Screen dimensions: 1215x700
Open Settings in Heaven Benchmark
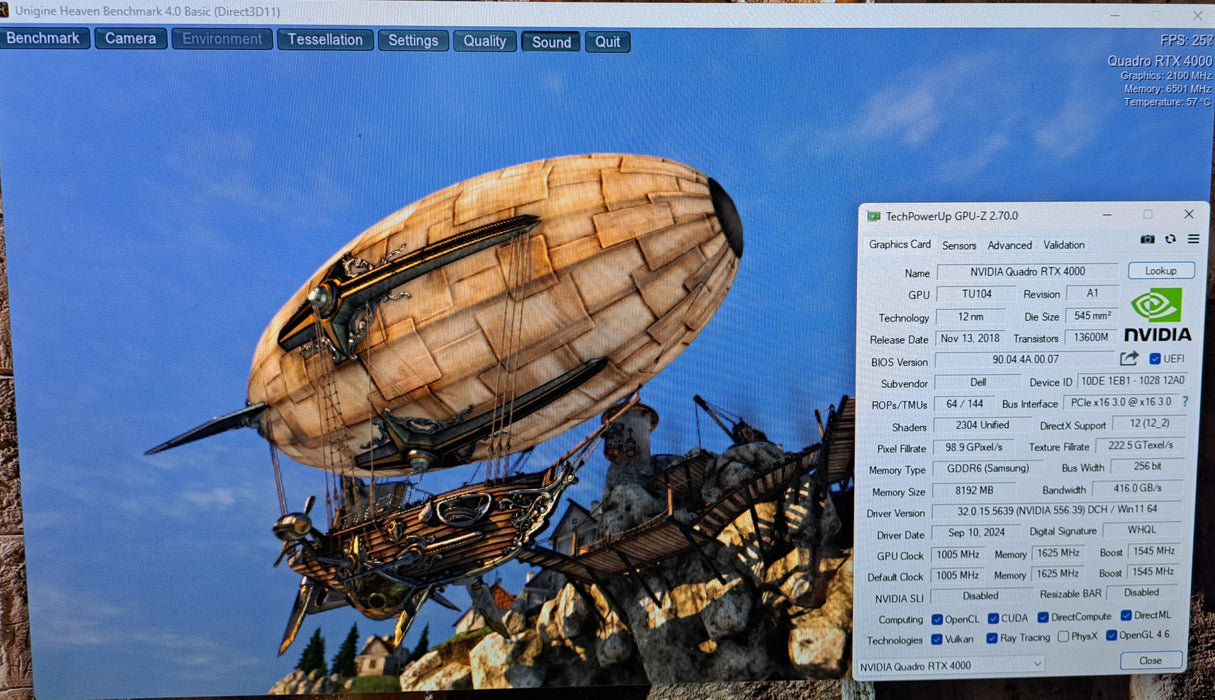413,40
